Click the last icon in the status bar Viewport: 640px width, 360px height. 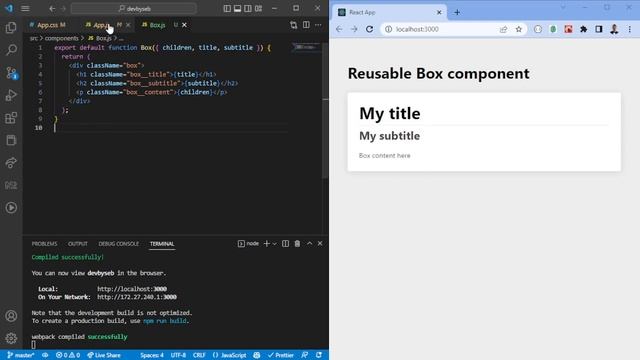[x=319, y=355]
